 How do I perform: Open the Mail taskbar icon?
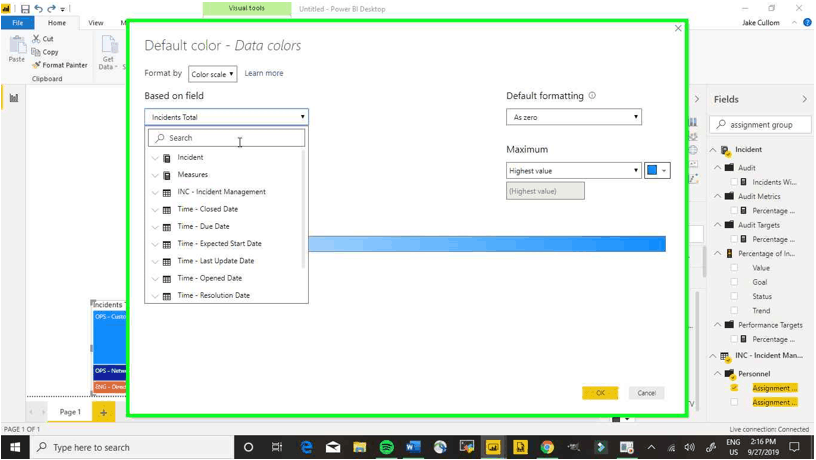(x=333, y=447)
